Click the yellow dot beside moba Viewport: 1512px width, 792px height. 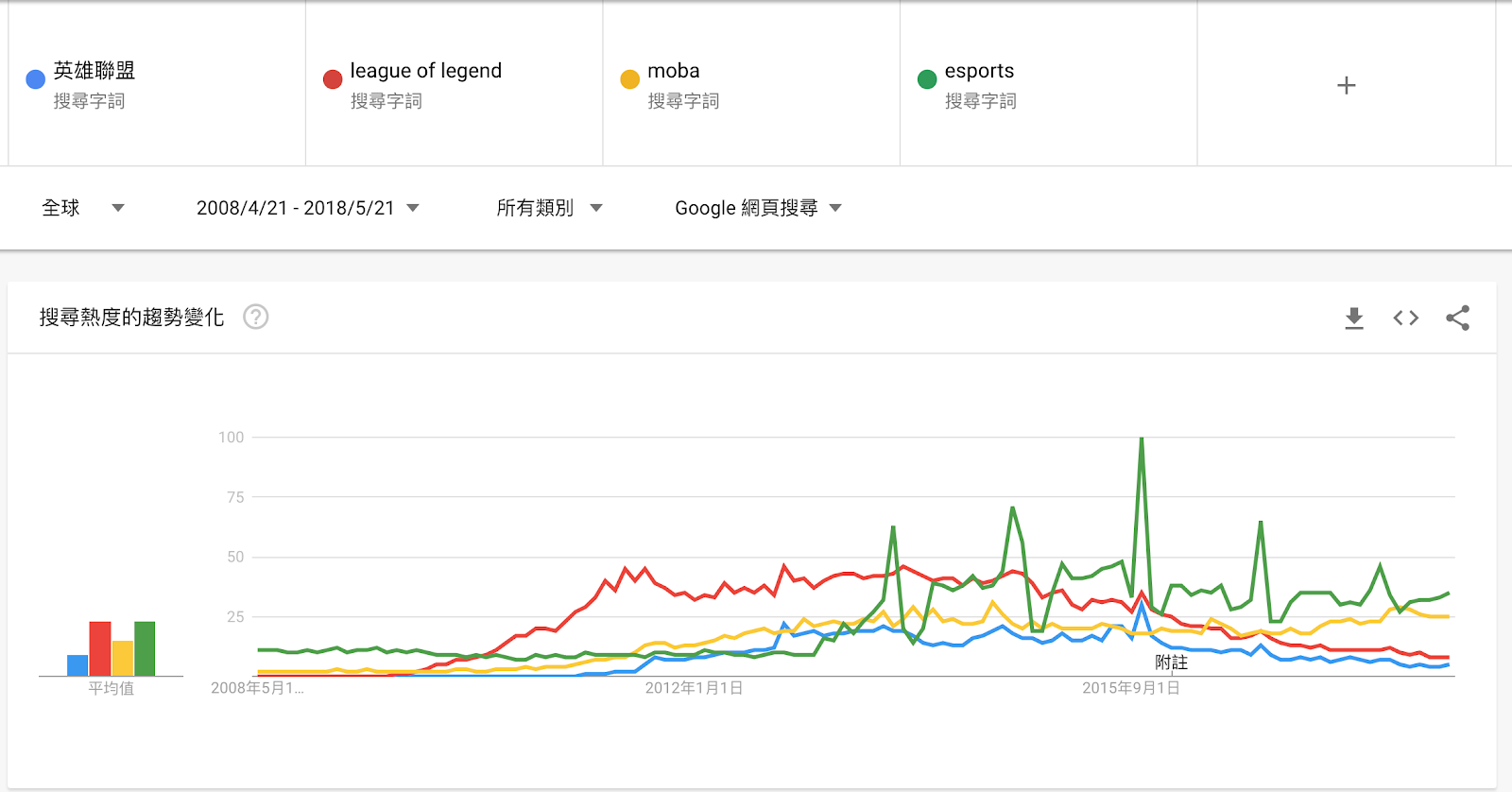point(630,79)
